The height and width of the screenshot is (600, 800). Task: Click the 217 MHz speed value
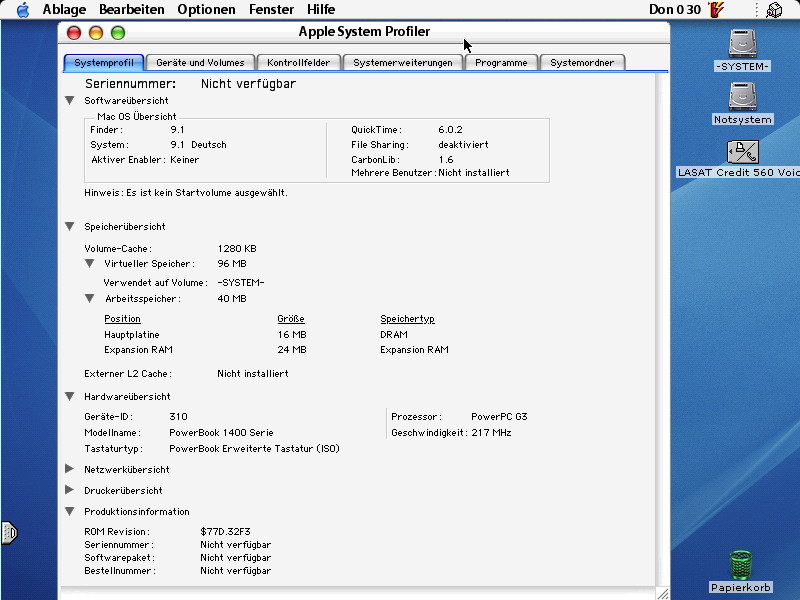[x=491, y=433]
